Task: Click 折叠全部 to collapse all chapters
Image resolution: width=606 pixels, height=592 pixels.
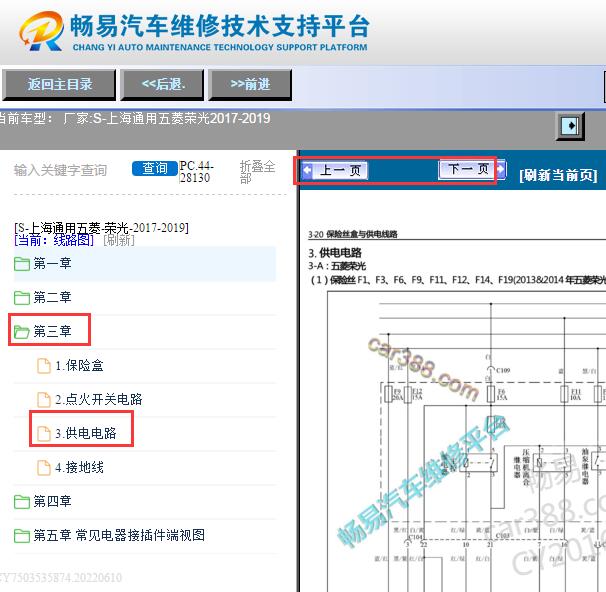Action: [257, 172]
